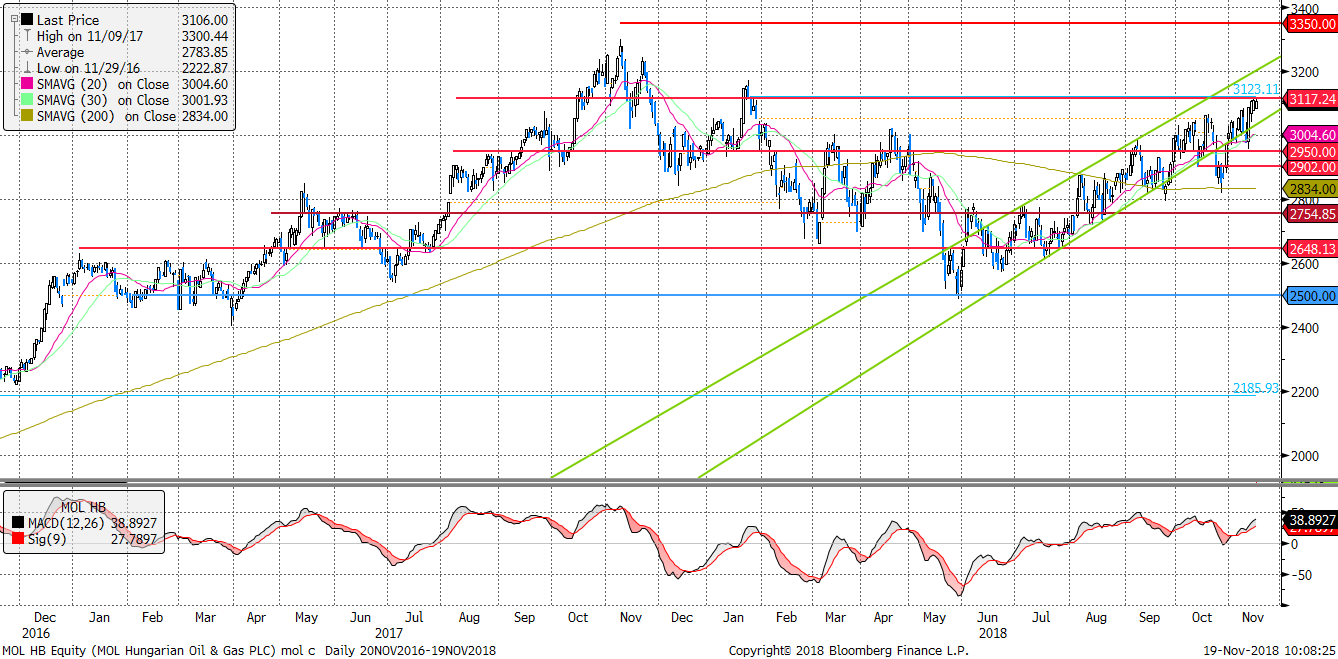The height and width of the screenshot is (659, 1338).
Task: Click the 2017 year label on time axis
Action: pos(389,633)
